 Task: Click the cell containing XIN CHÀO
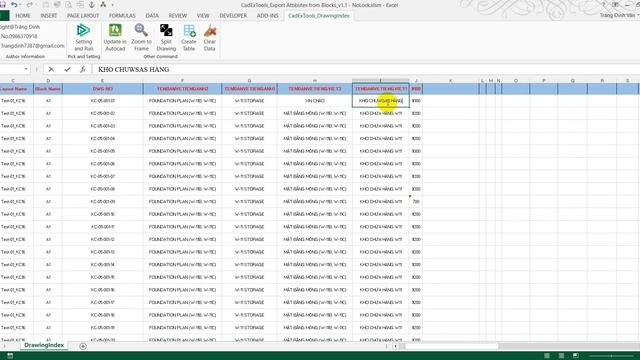point(315,100)
